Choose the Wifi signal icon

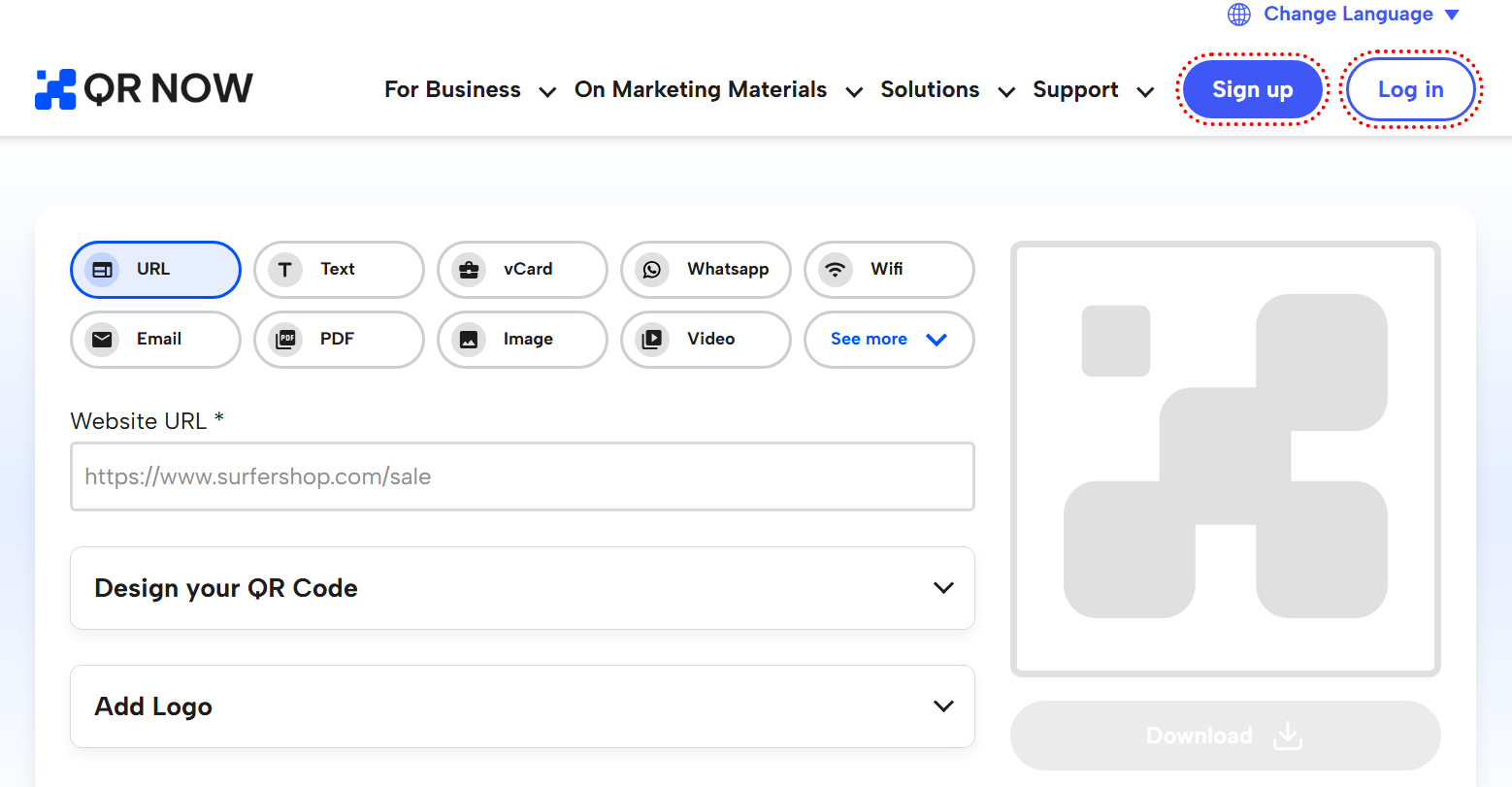point(836,270)
